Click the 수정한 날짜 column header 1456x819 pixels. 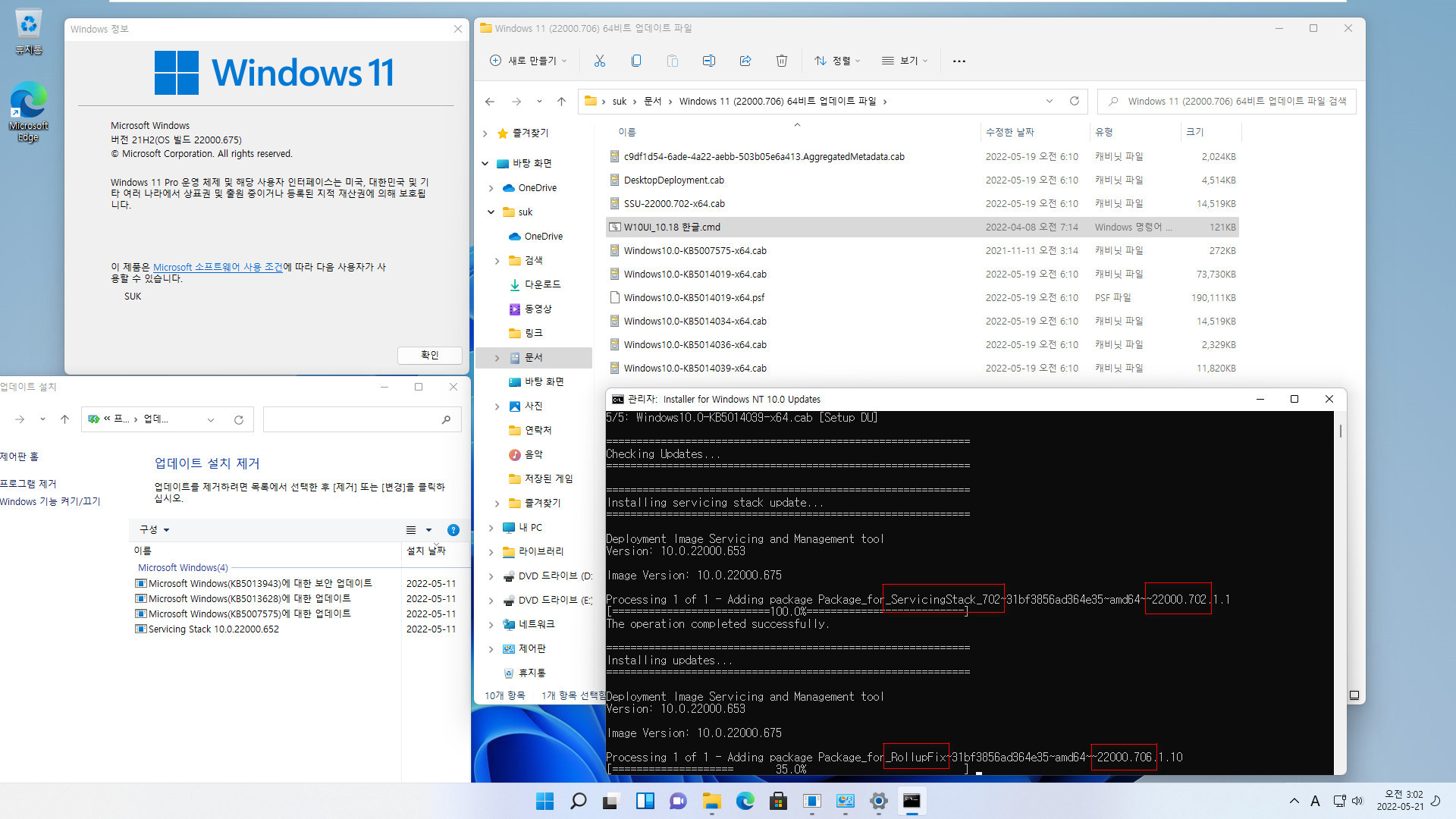(1009, 132)
